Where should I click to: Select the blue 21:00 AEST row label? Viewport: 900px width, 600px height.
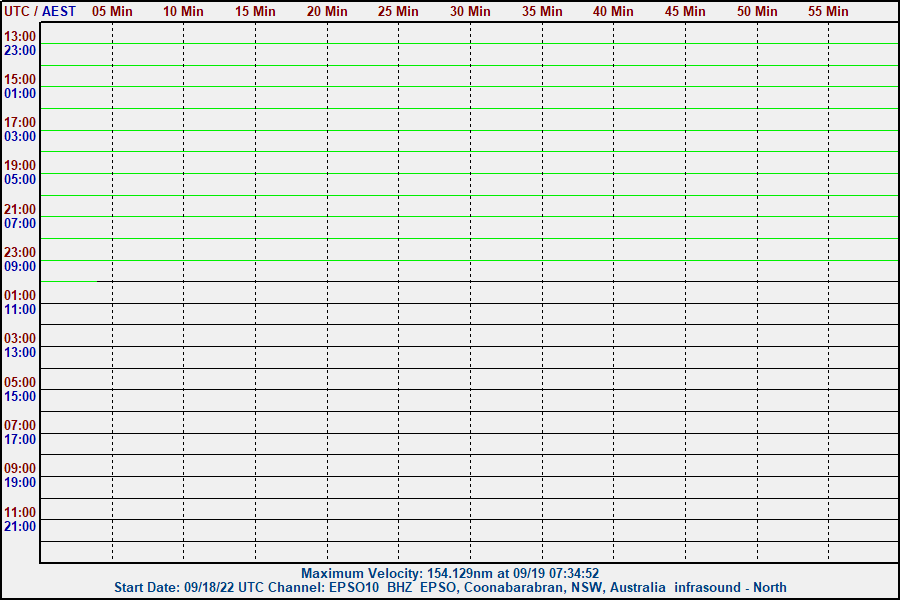[20, 526]
